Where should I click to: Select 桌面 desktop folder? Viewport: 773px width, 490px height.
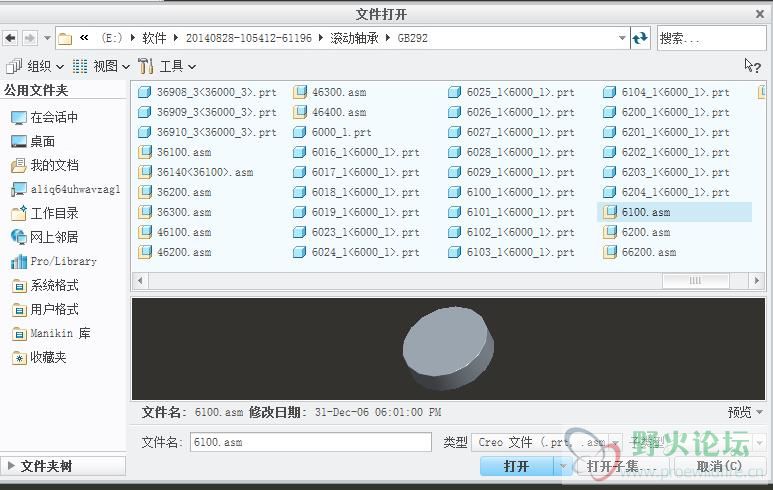pos(33,141)
